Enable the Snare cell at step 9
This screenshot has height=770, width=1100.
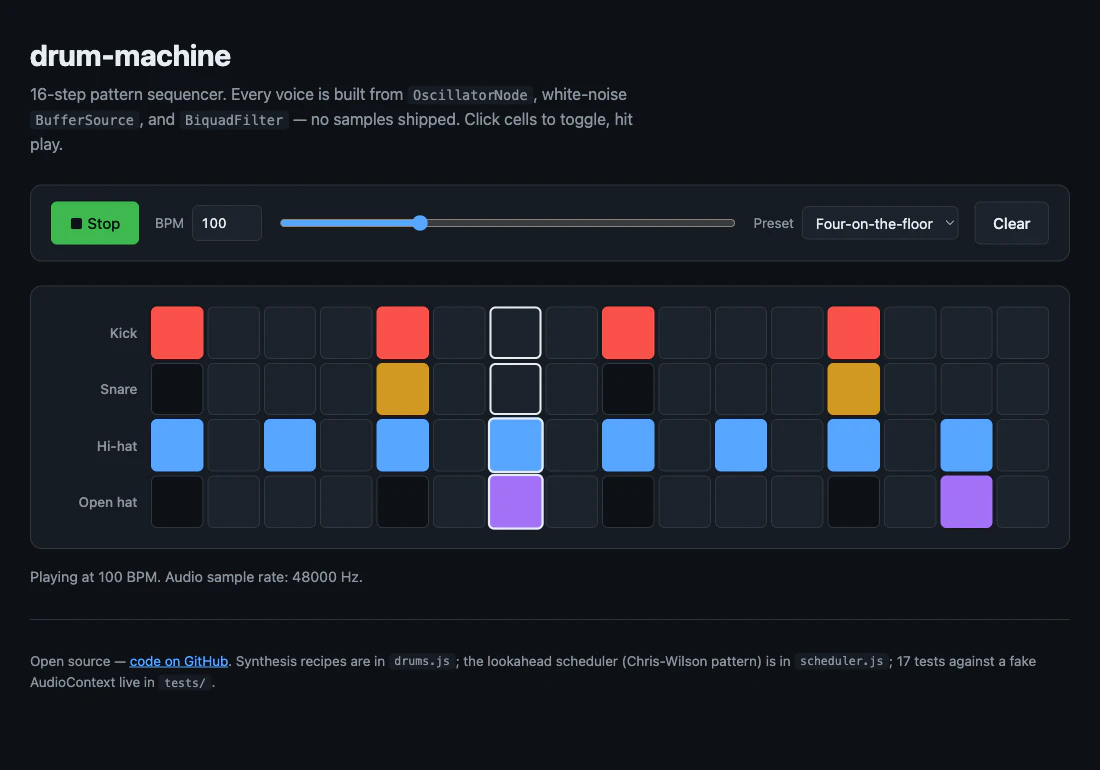coord(628,389)
